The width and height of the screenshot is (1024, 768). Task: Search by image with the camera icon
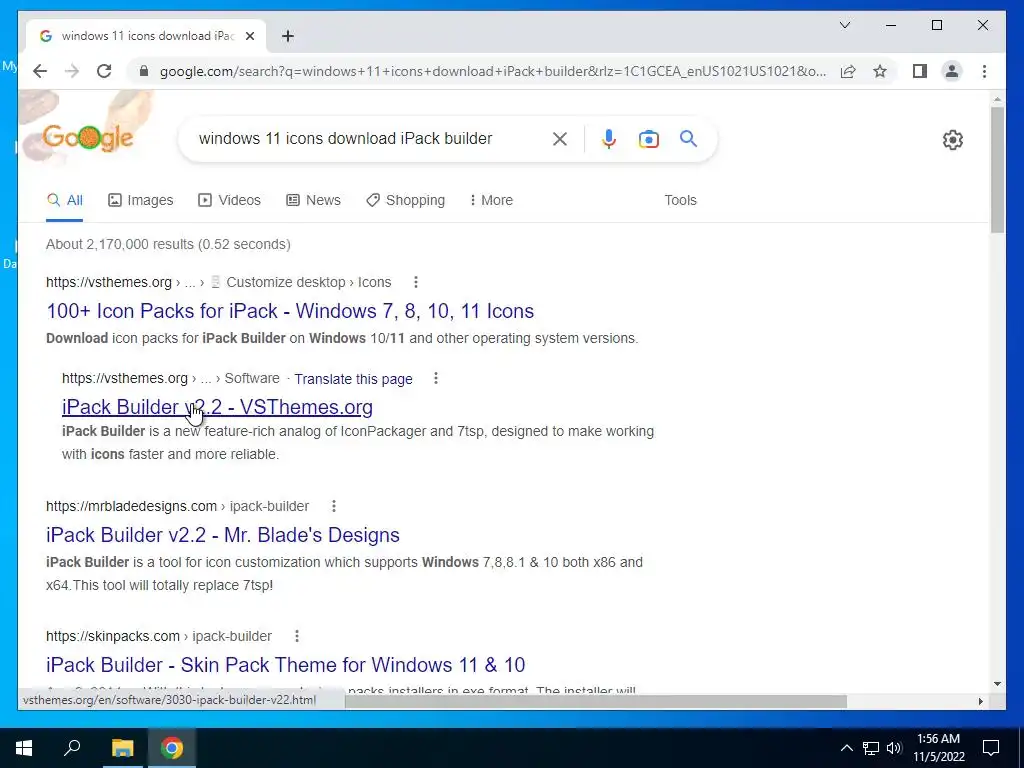tap(648, 138)
